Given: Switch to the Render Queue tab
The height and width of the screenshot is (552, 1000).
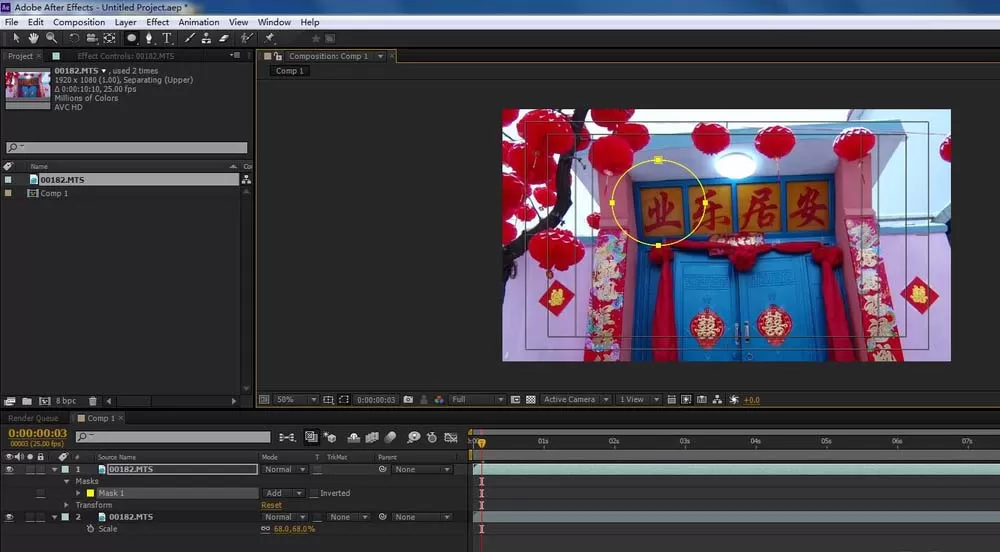Looking at the screenshot, I should coord(33,418).
